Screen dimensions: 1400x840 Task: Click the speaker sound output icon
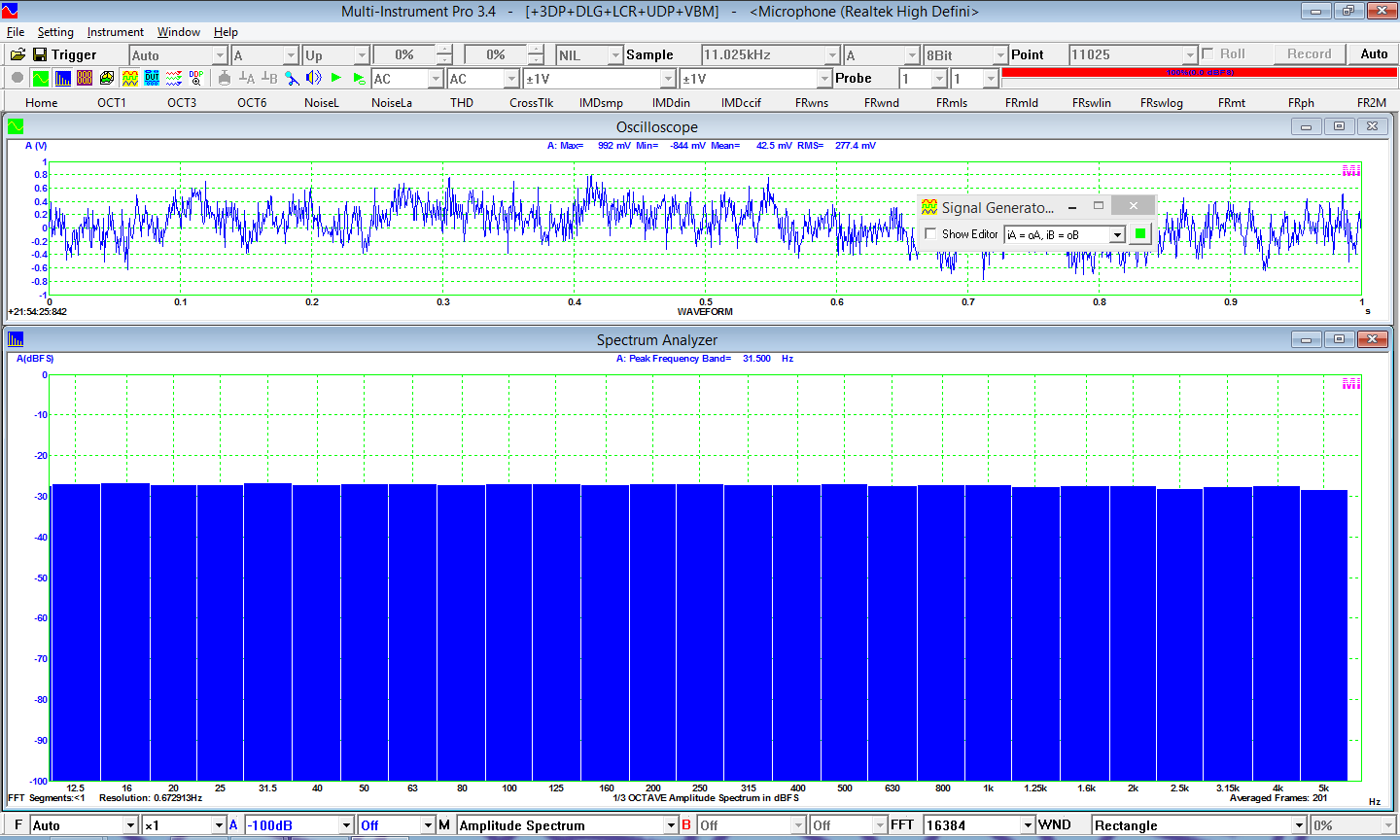[313, 79]
